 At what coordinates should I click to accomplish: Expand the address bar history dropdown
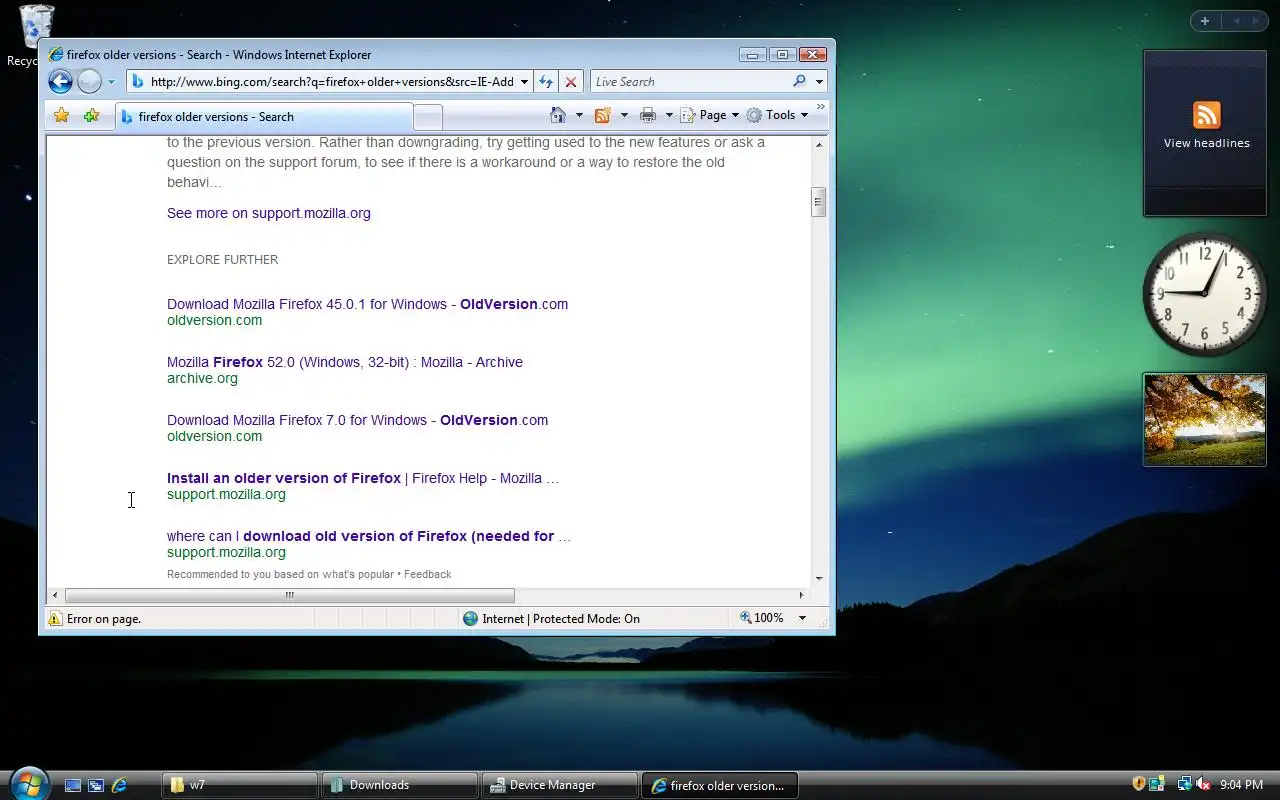click(x=524, y=82)
